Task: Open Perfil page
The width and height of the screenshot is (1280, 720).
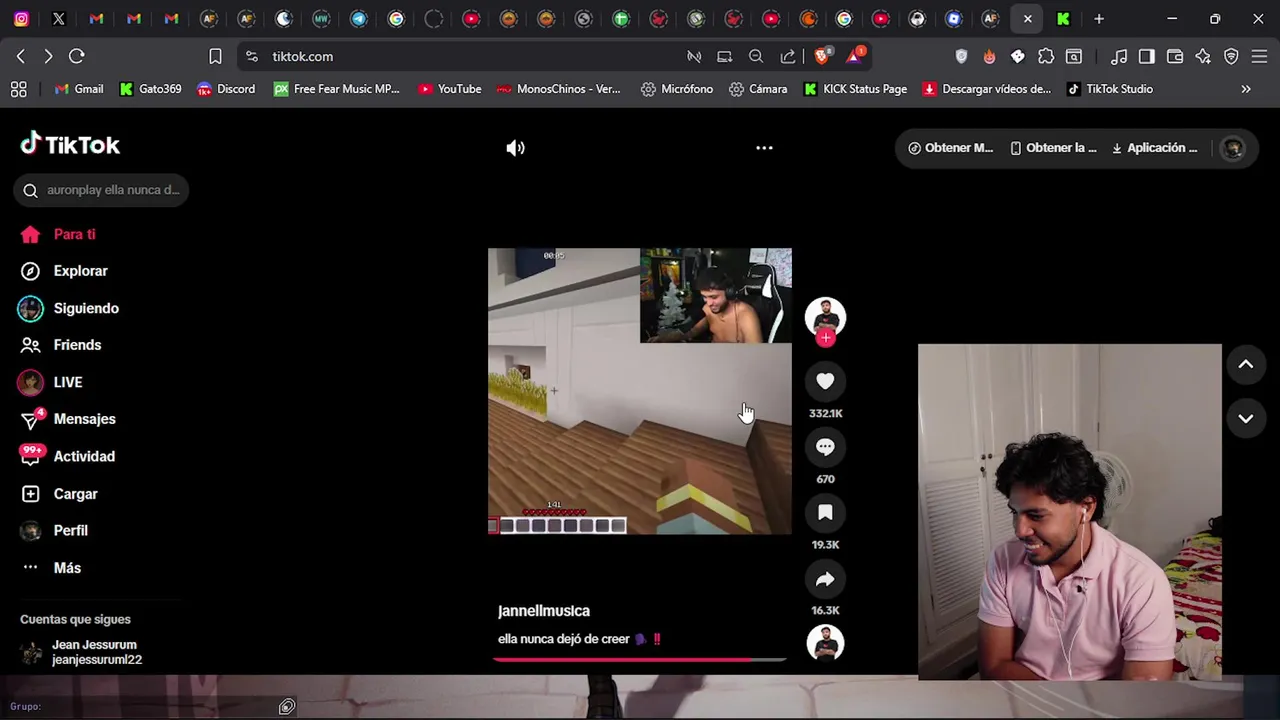Action: (x=54, y=530)
